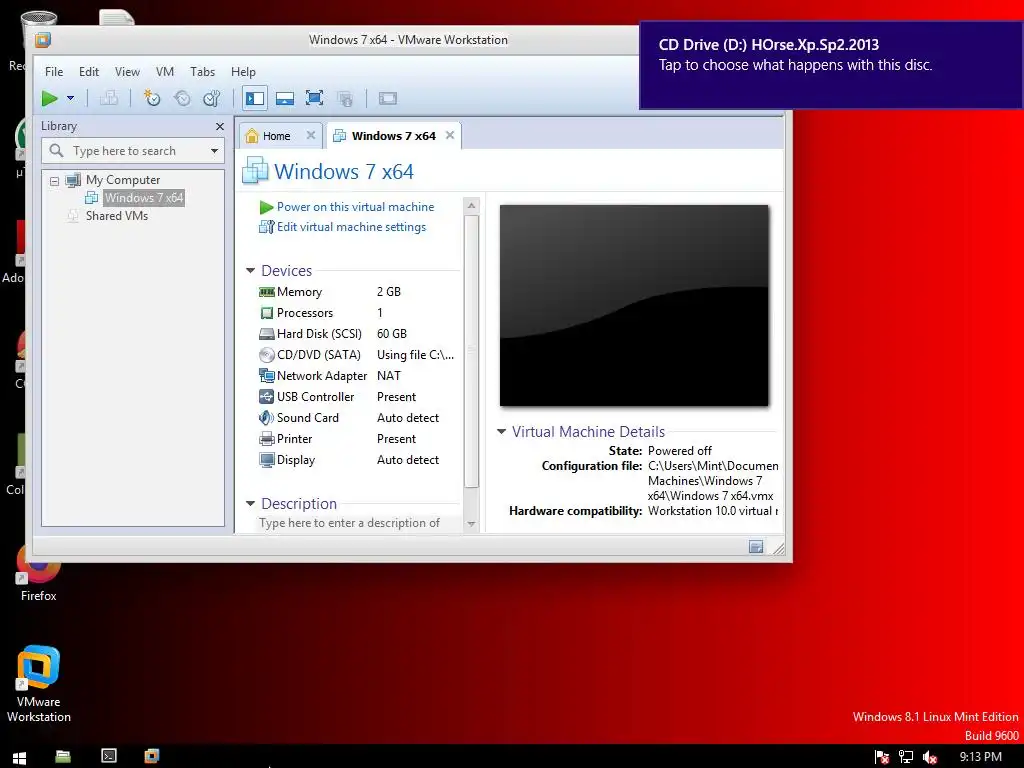The height and width of the screenshot is (768, 1024).
Task: Click the Unity mode toolbar icon
Action: (x=345, y=99)
